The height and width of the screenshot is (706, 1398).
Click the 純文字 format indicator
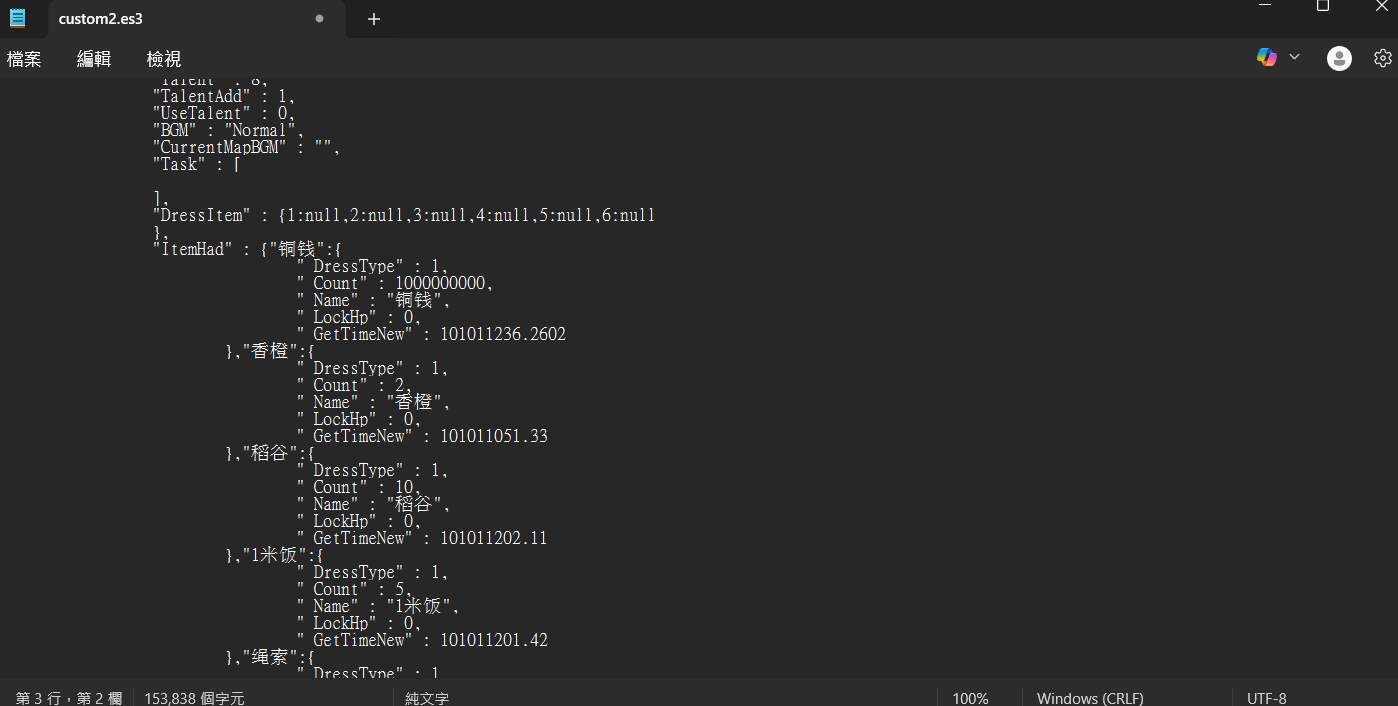tap(427, 698)
